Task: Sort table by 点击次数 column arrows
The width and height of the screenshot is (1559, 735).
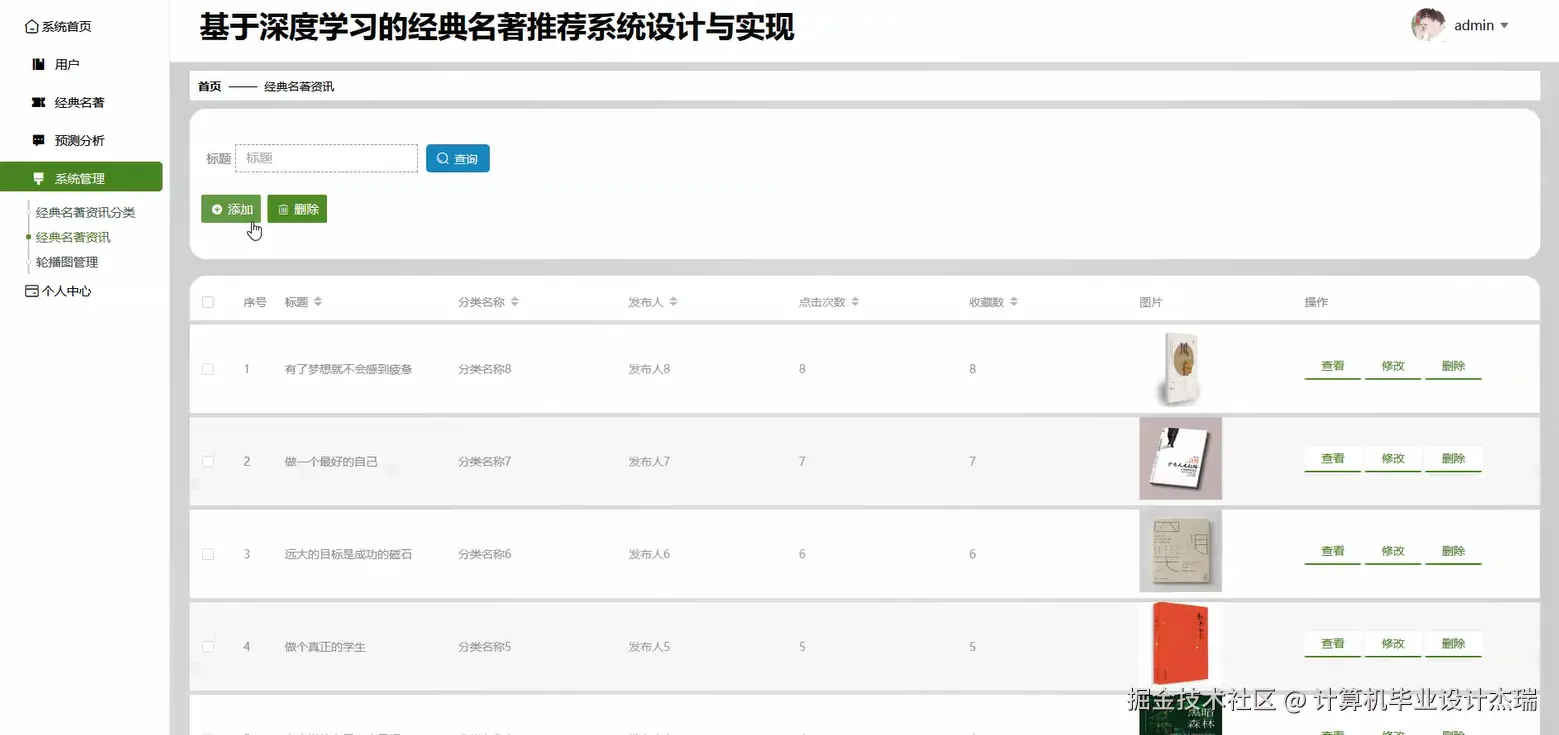Action: (855, 302)
